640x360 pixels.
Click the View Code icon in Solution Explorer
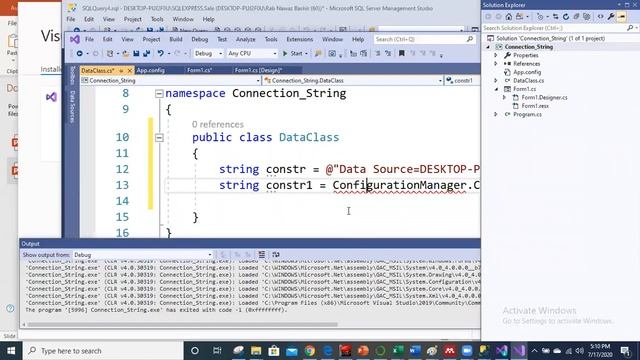point(600,17)
